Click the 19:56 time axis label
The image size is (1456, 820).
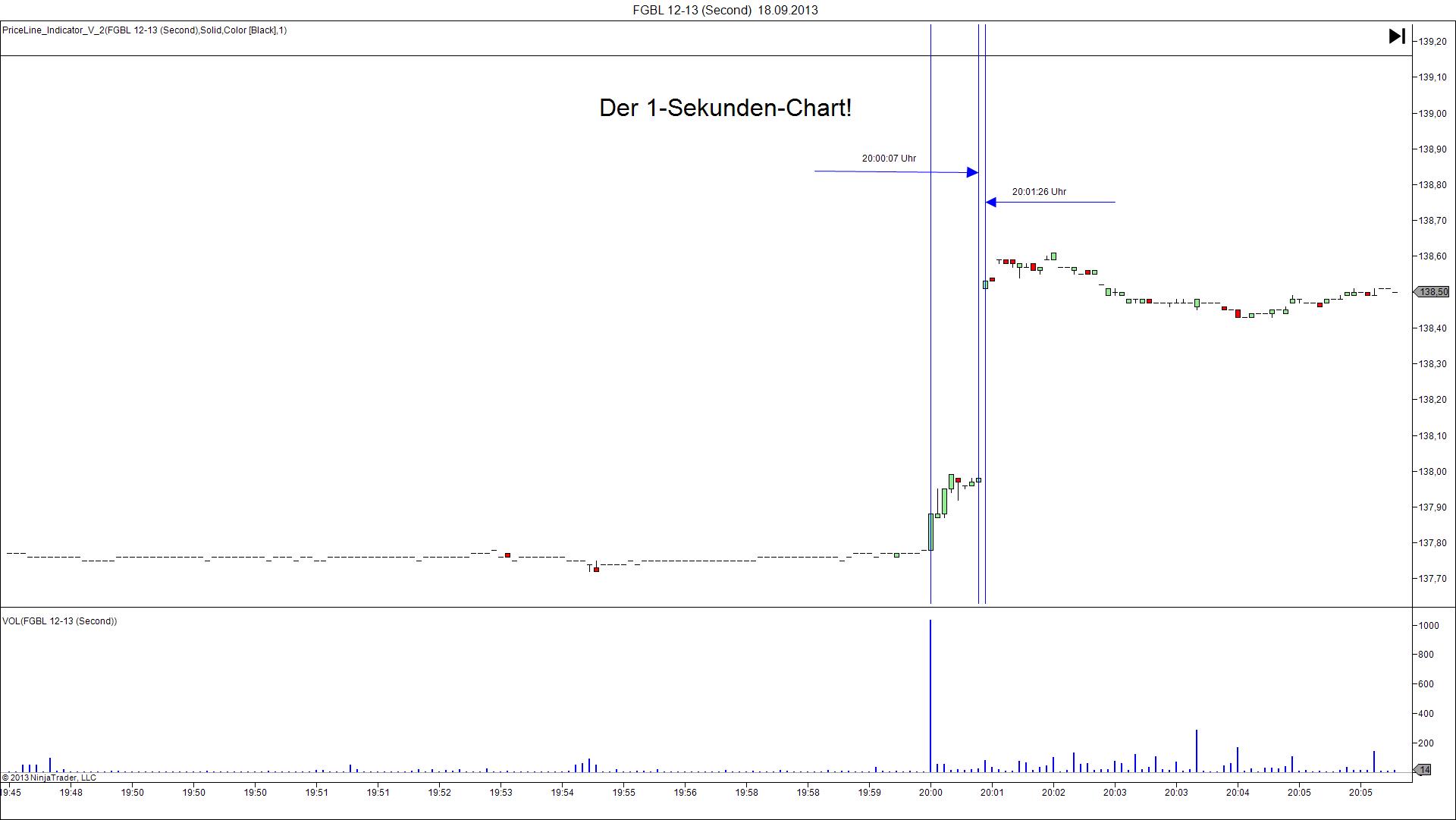point(685,793)
